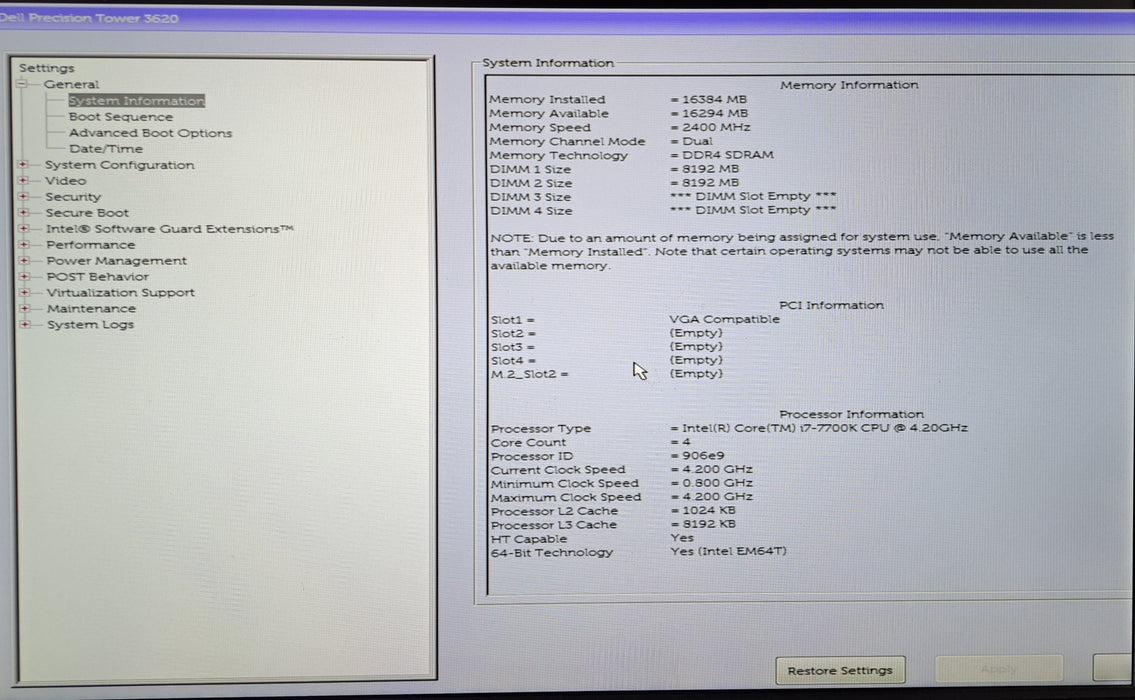This screenshot has height=700, width=1135.
Task: Select the General category label
Action: tap(71, 84)
